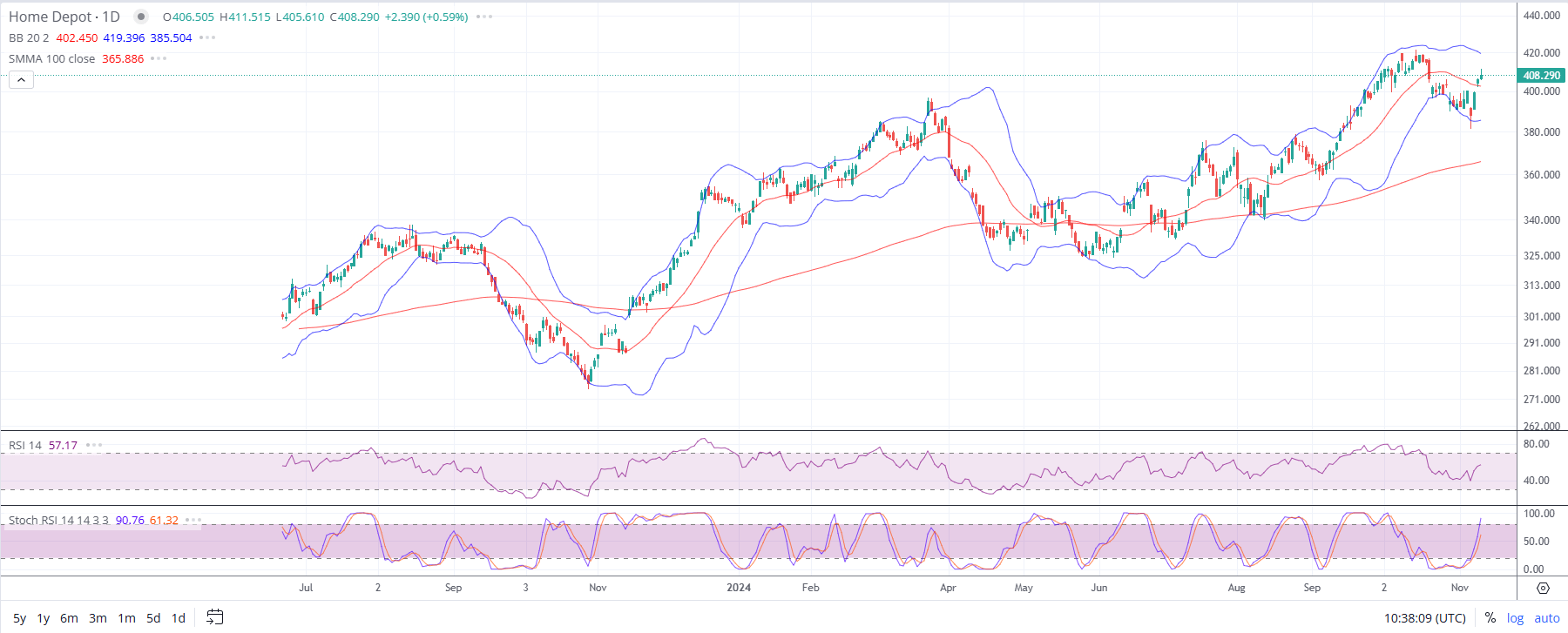The image size is (1568, 633).
Task: Open chart settings gear icon at bottom right
Action: pos(1543,588)
